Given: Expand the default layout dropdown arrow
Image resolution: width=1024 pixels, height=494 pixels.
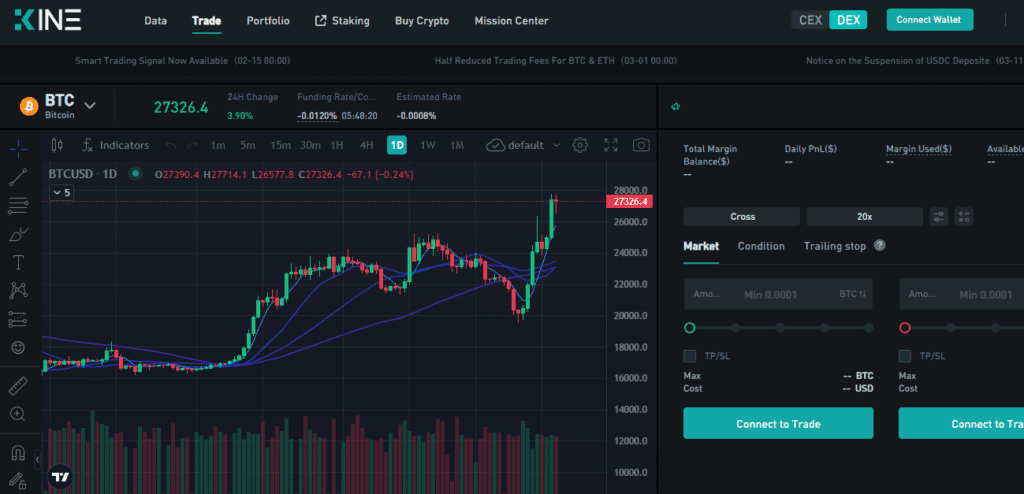Looking at the screenshot, I should 556,145.
